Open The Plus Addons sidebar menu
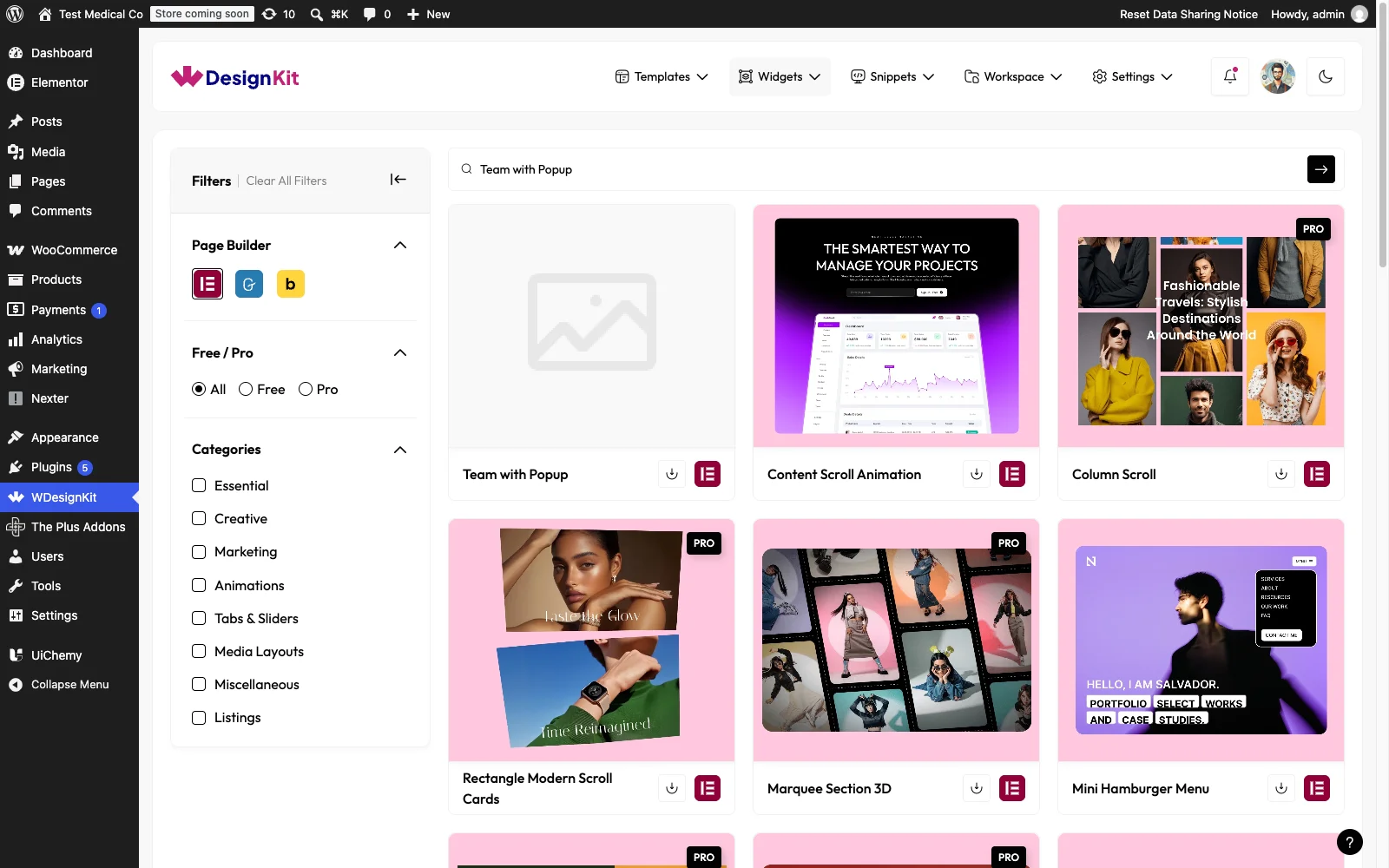The image size is (1389, 868). coord(69,527)
